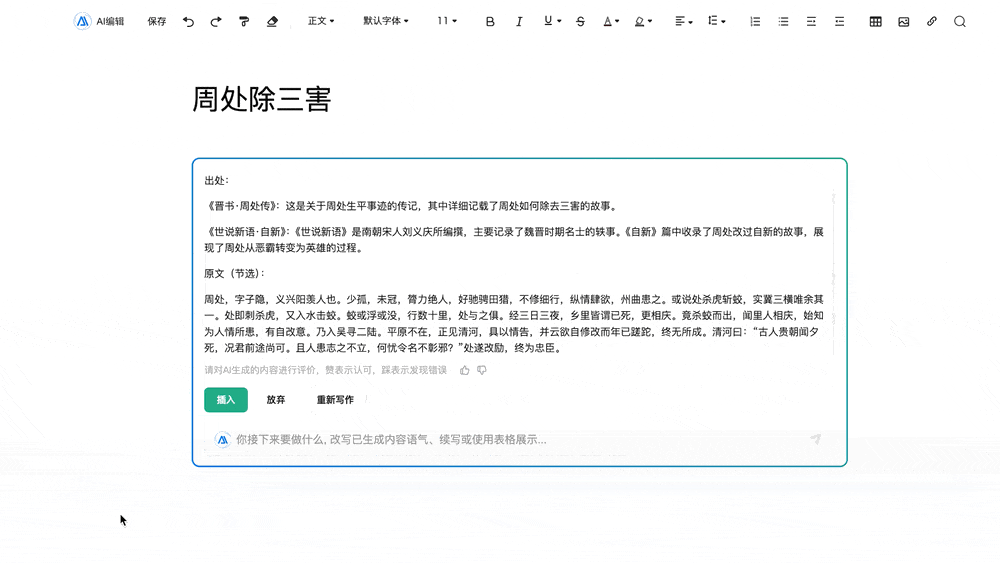
Task: Toggle italic formatting
Action: coord(519,21)
